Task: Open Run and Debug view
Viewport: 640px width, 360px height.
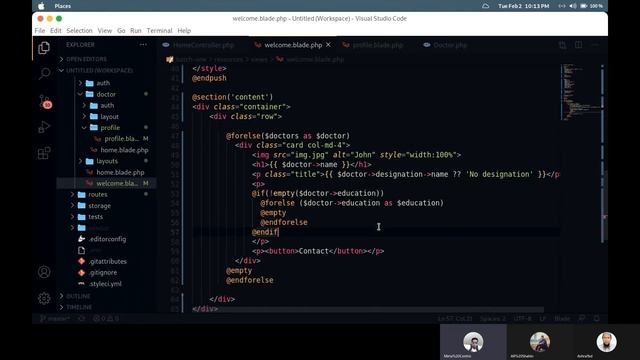Action: (x=44, y=127)
